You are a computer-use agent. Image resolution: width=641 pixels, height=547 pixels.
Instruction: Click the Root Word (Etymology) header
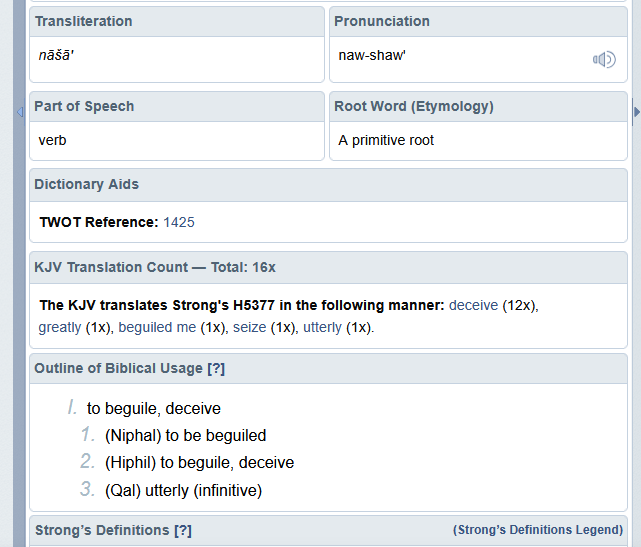(x=414, y=106)
